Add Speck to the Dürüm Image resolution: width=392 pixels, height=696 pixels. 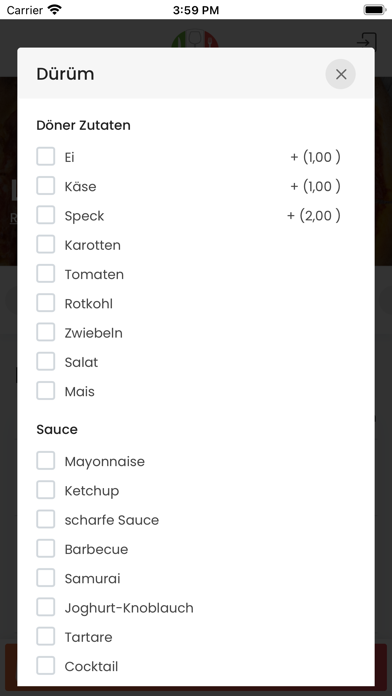coord(45,215)
